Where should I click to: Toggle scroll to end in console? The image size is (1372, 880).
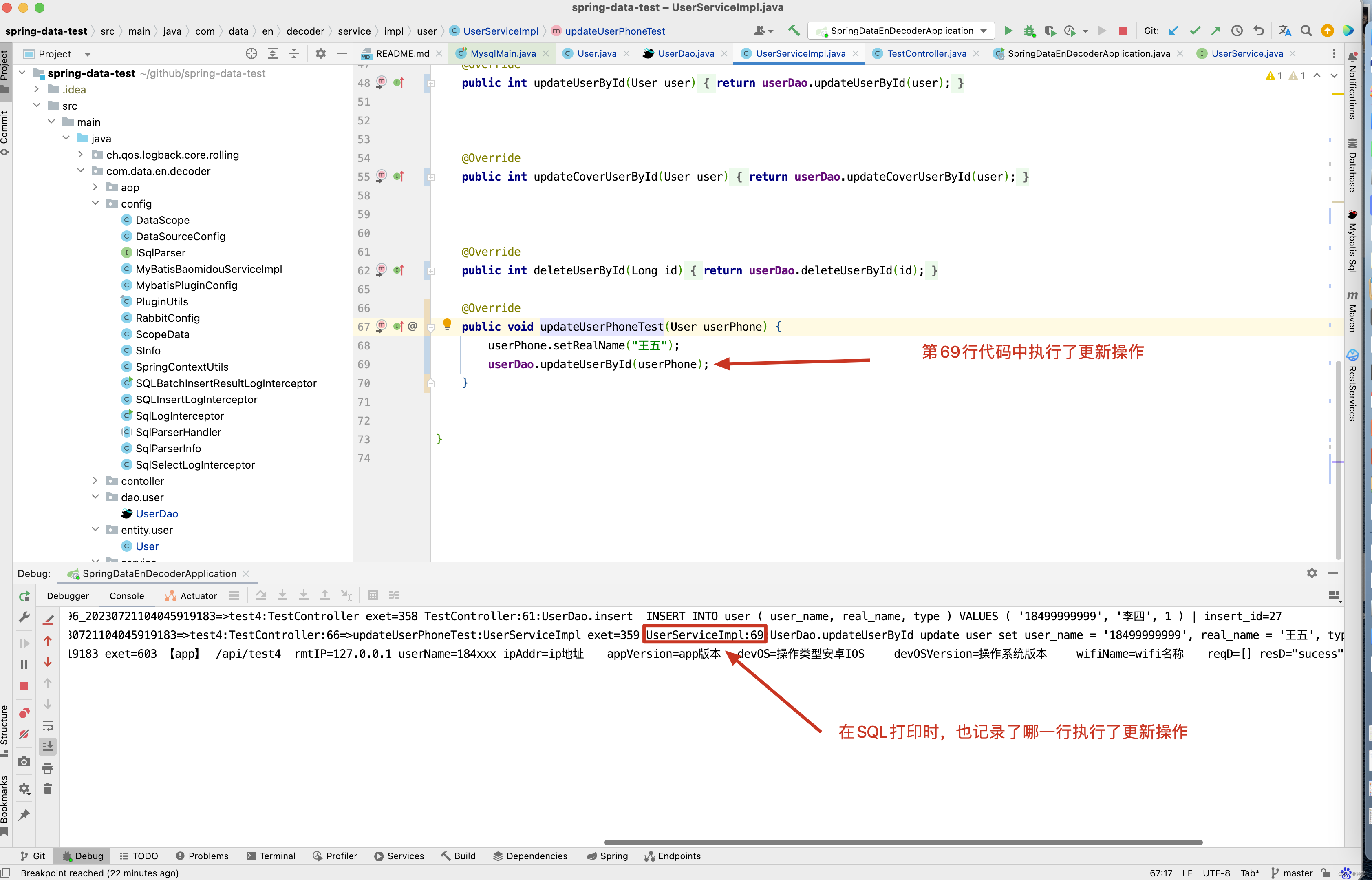pyautogui.click(x=48, y=746)
